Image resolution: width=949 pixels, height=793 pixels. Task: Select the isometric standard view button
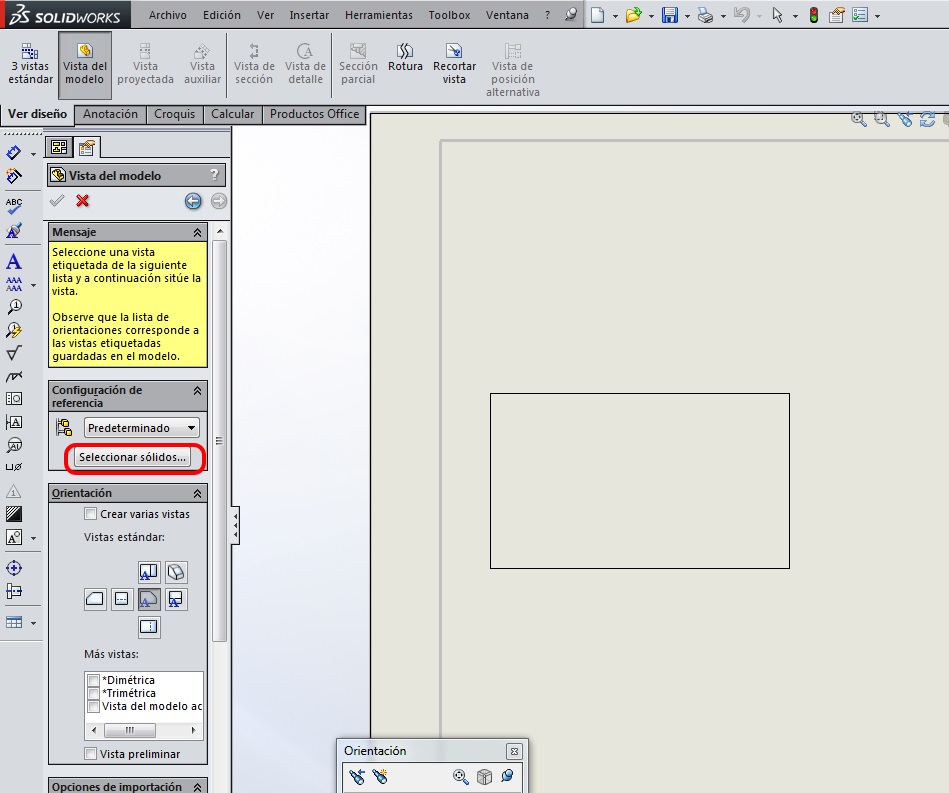176,572
